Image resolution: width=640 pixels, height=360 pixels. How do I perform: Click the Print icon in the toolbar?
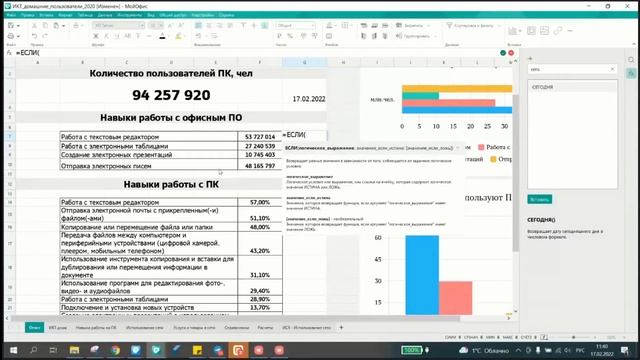point(11,36)
